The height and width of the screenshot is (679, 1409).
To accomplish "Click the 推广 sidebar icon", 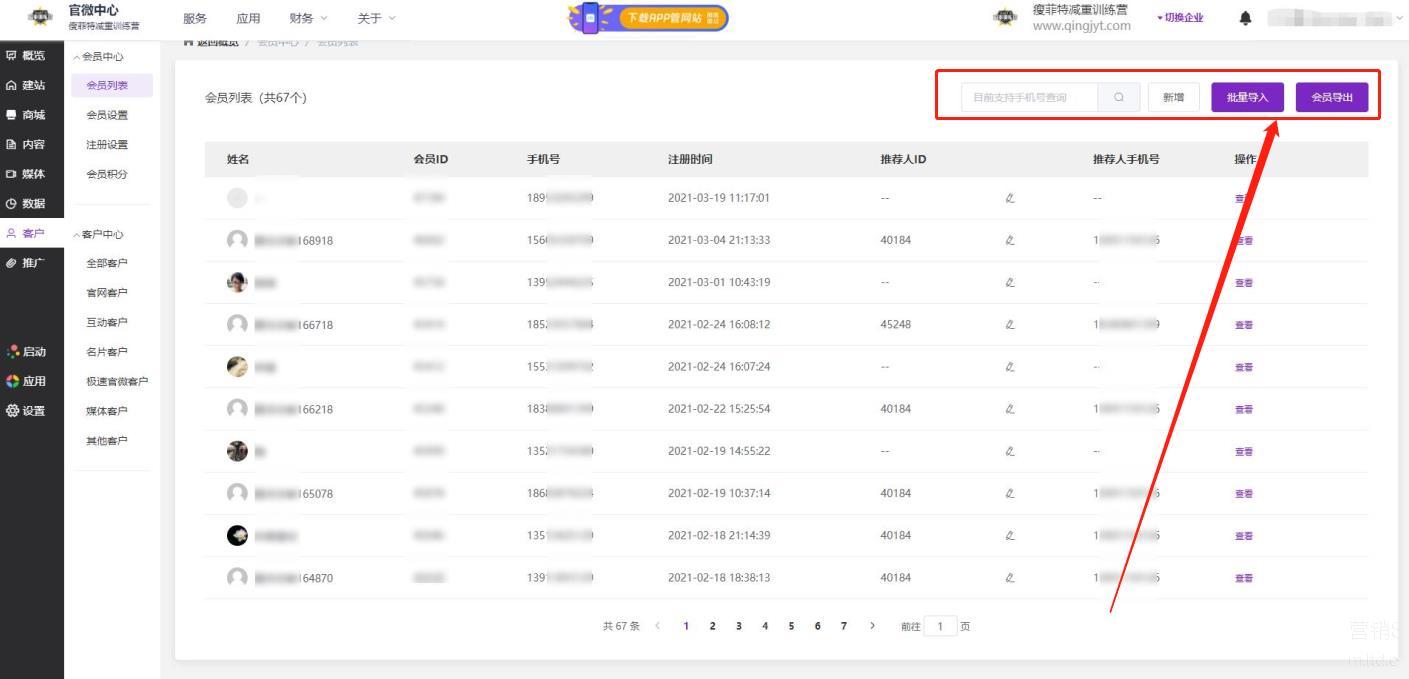I will click(12, 263).
